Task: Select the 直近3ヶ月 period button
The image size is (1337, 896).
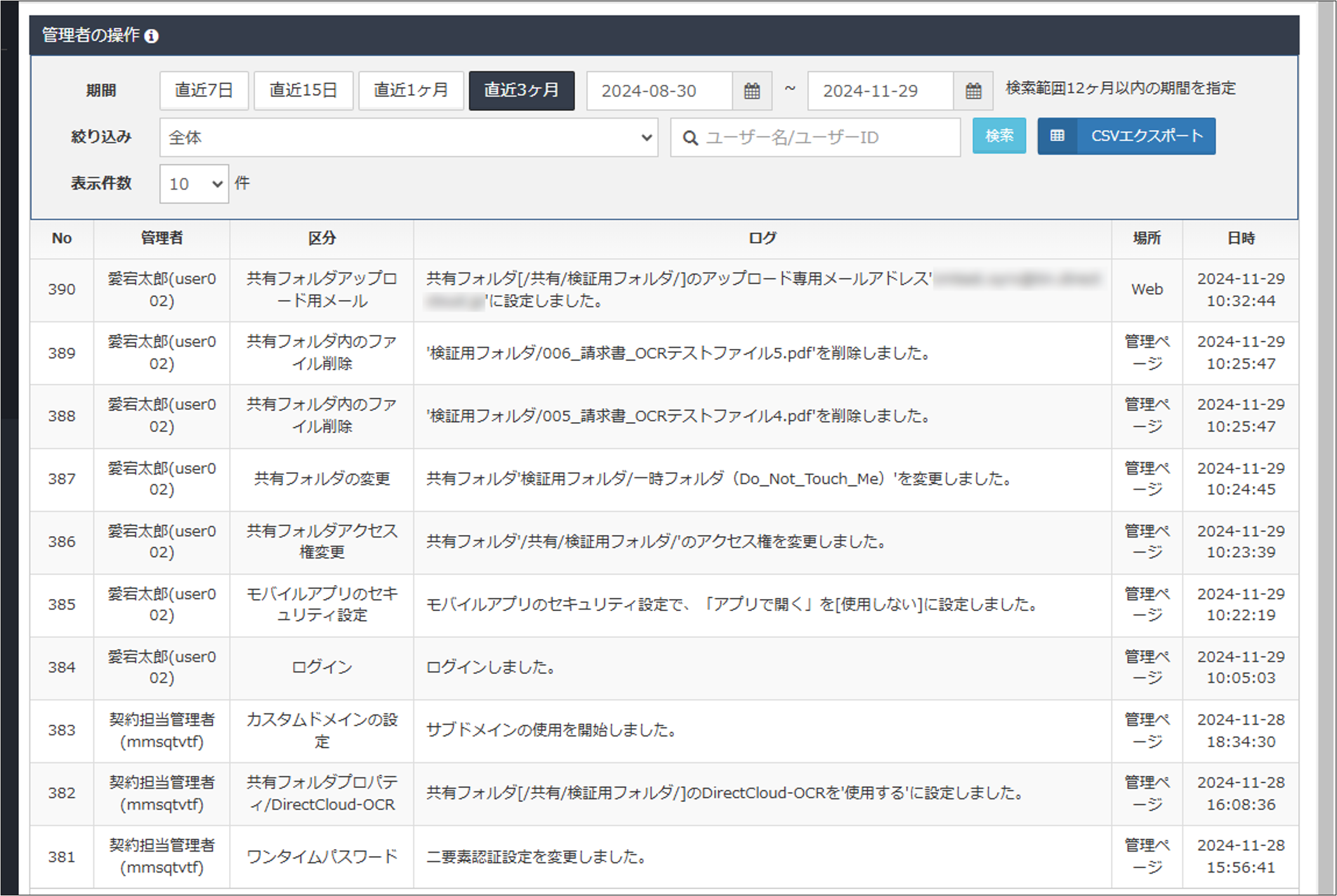Action: [x=522, y=91]
